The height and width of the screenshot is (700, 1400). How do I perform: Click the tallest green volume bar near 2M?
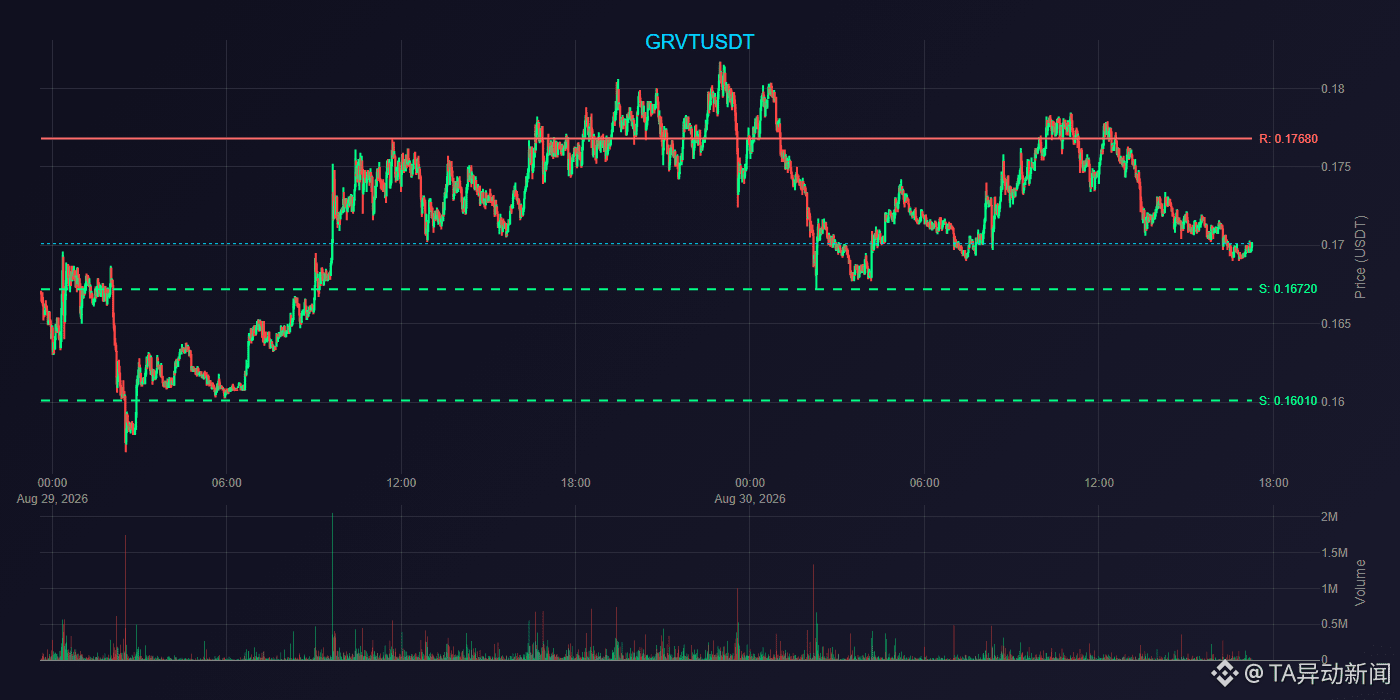(x=332, y=586)
